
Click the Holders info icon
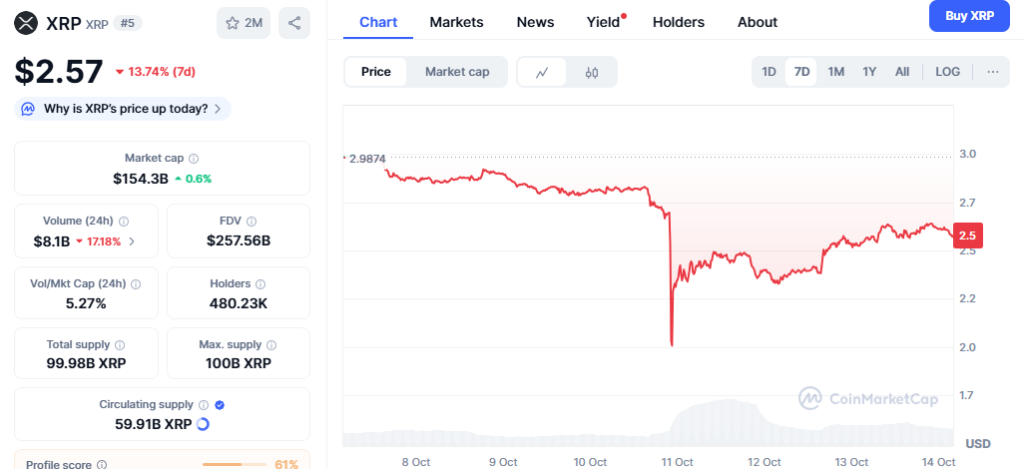click(261, 284)
